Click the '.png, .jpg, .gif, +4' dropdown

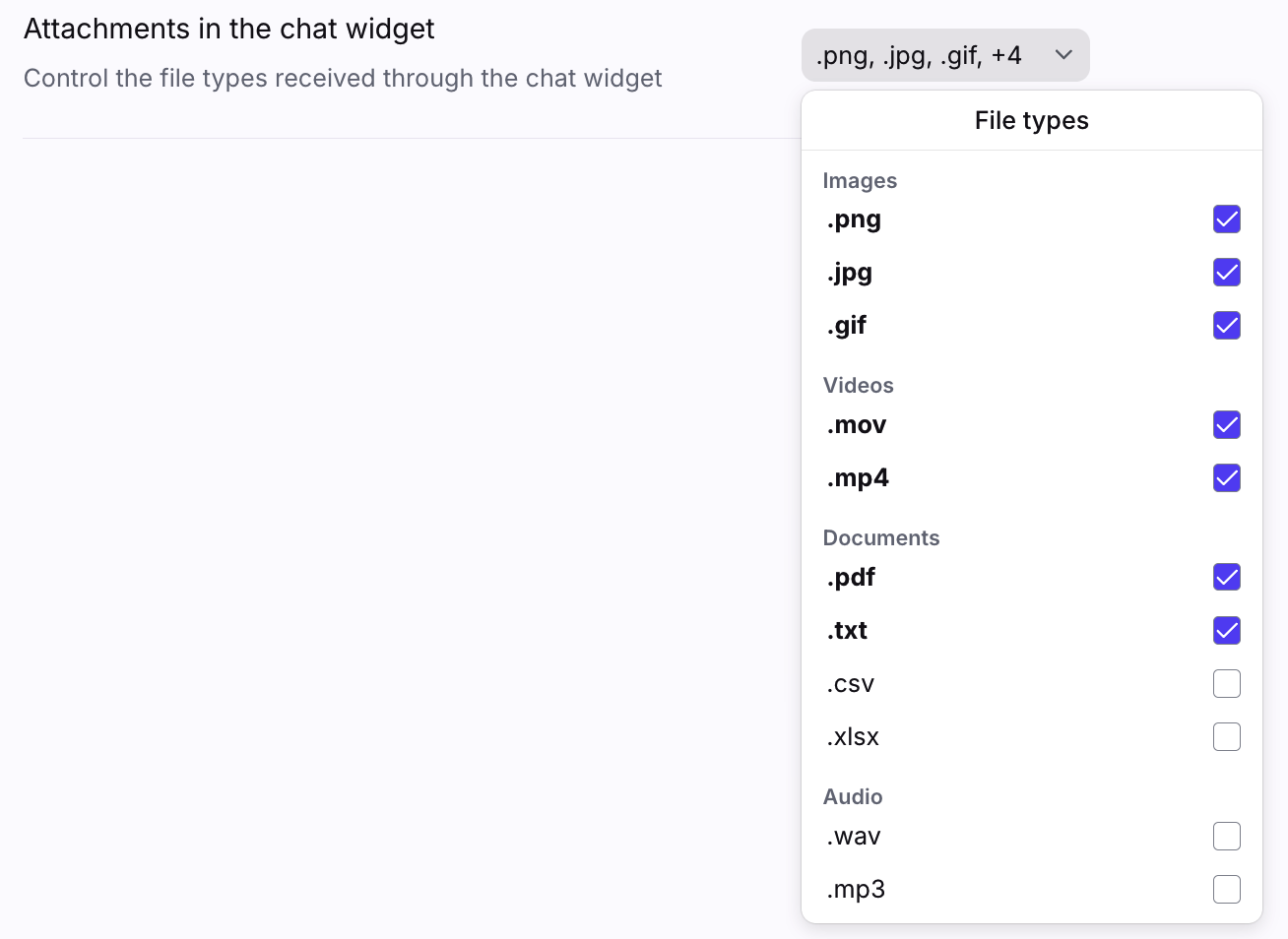920,55
